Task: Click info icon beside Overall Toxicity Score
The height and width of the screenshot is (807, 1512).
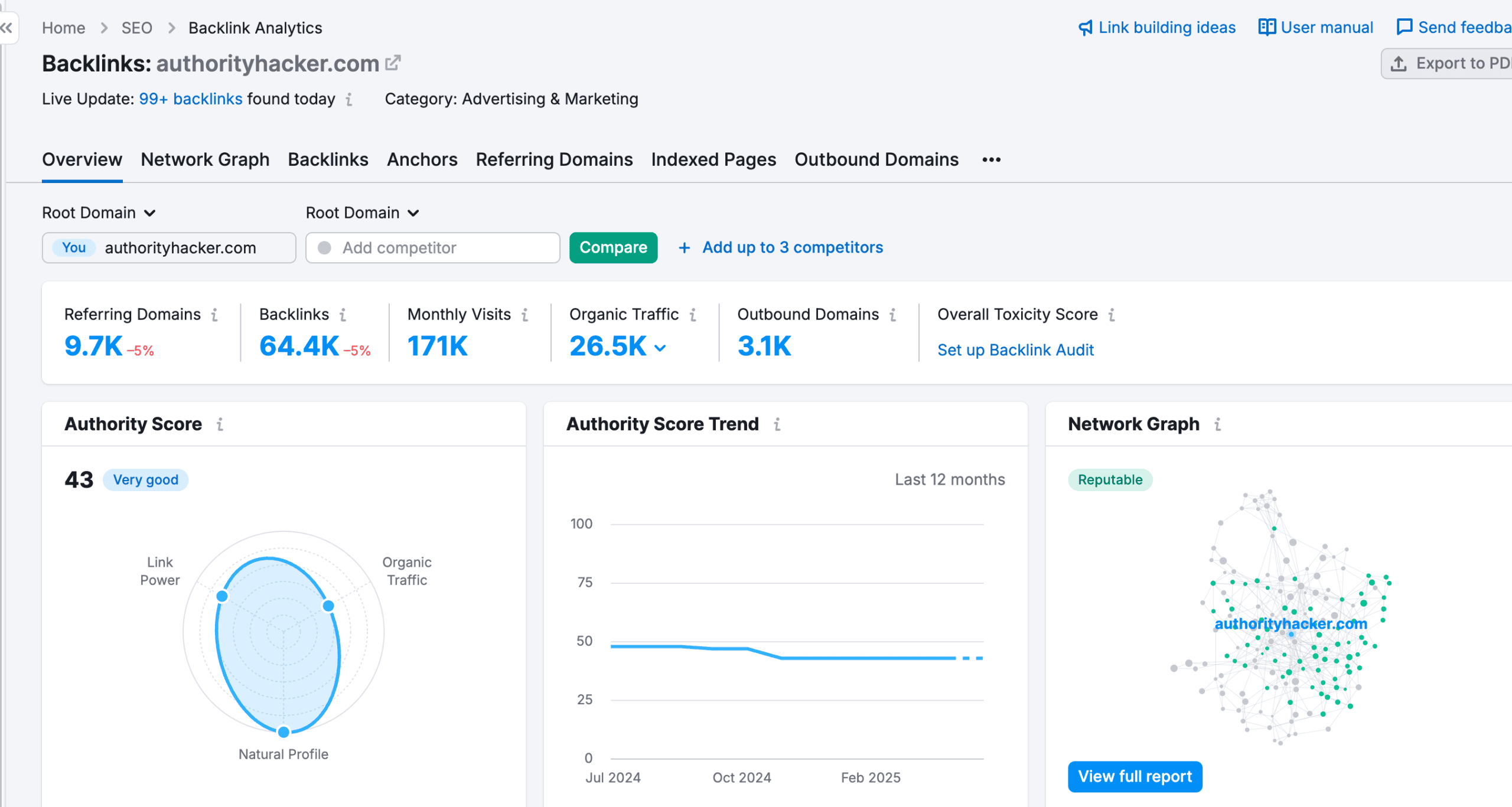Action: point(1112,315)
